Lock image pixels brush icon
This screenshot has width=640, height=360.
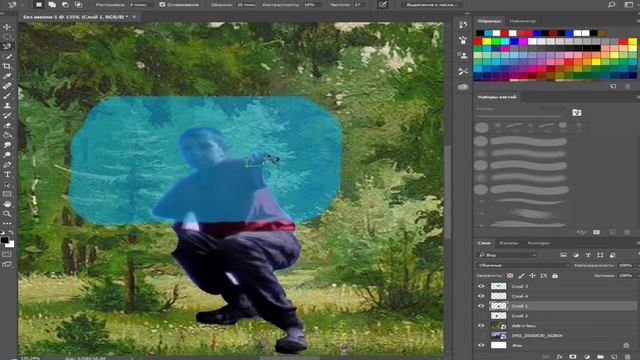click(x=521, y=276)
